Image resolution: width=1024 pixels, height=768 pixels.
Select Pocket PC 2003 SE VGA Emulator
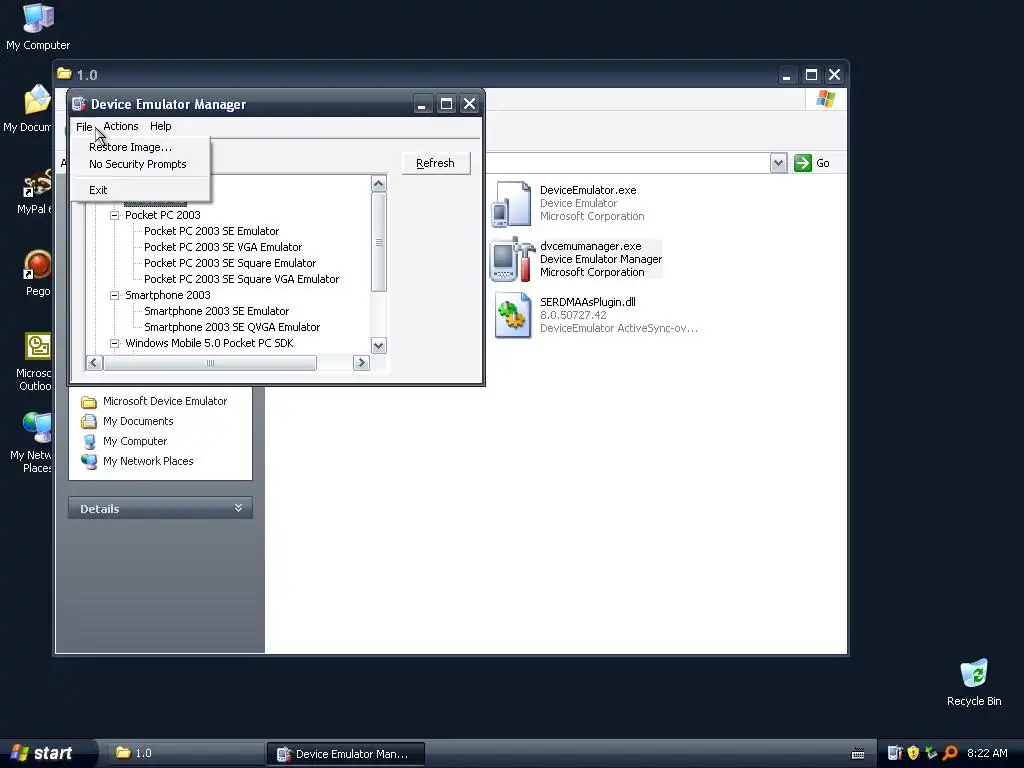223,247
